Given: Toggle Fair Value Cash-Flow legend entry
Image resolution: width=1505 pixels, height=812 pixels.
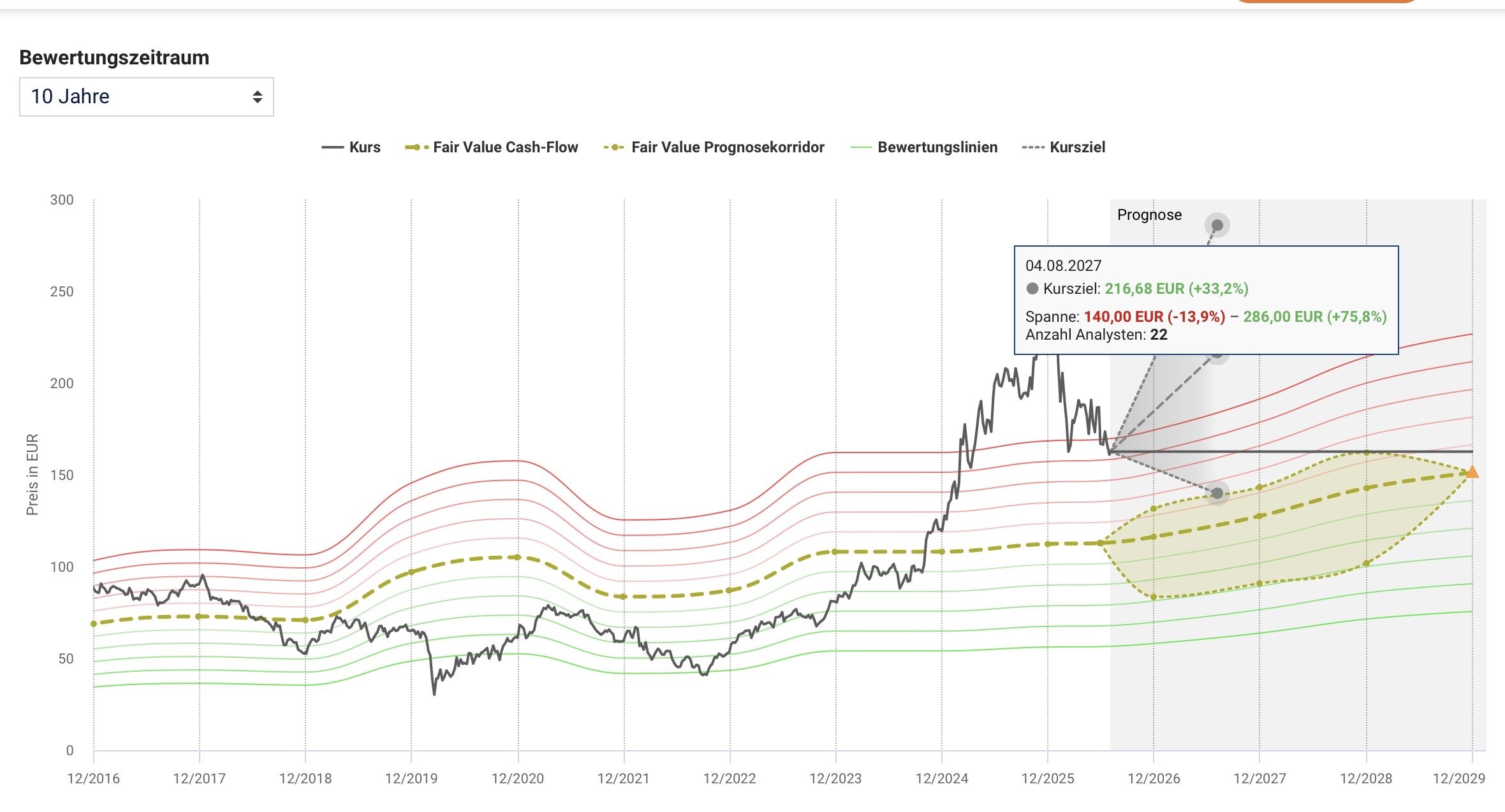Looking at the screenshot, I should 492,147.
